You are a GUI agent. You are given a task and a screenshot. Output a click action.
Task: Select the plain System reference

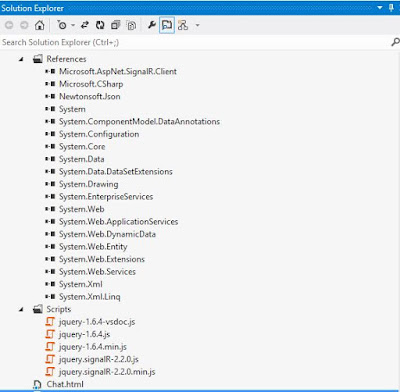coord(72,109)
